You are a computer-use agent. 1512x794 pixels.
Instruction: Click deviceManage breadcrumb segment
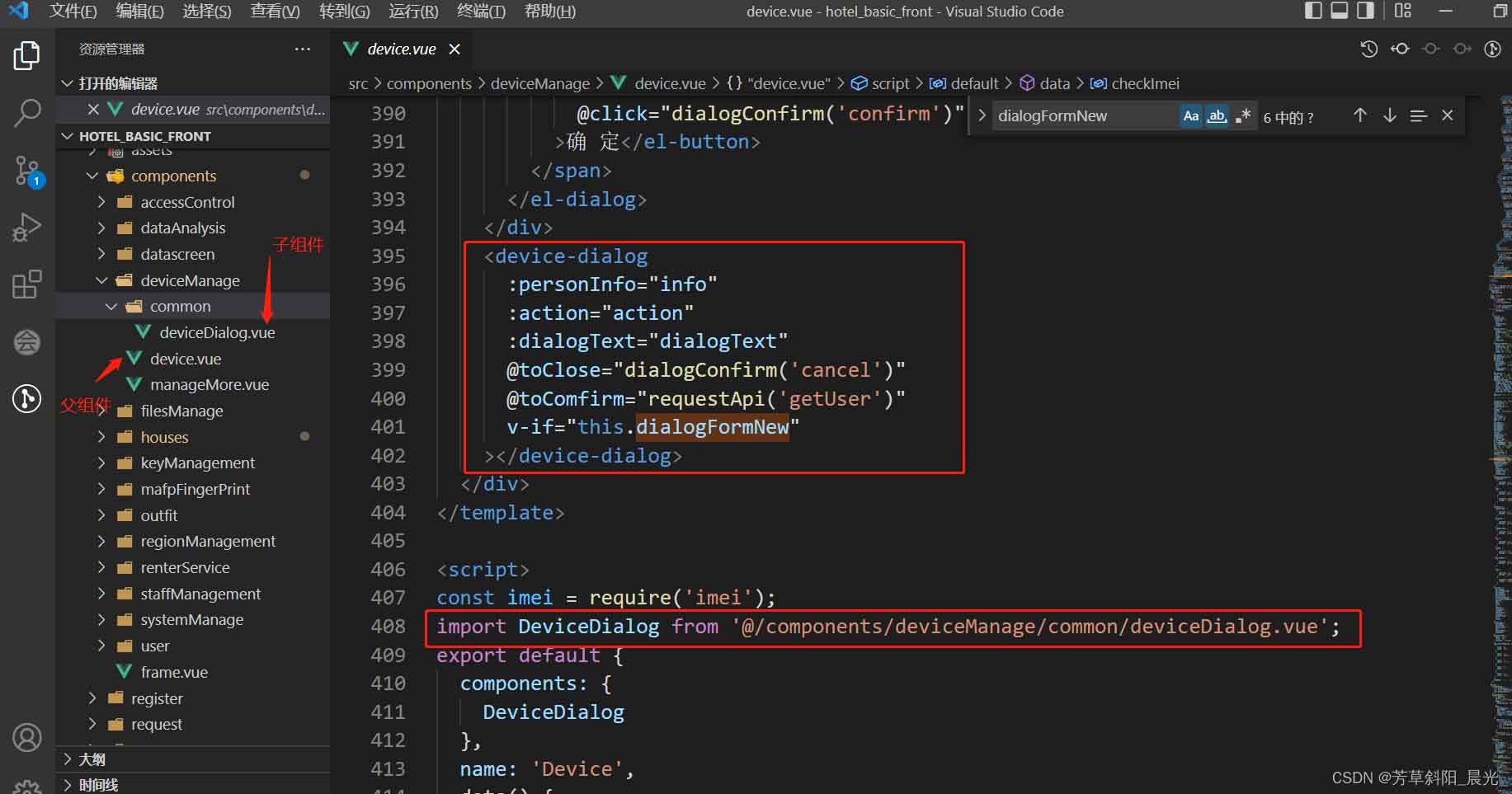pos(540,83)
